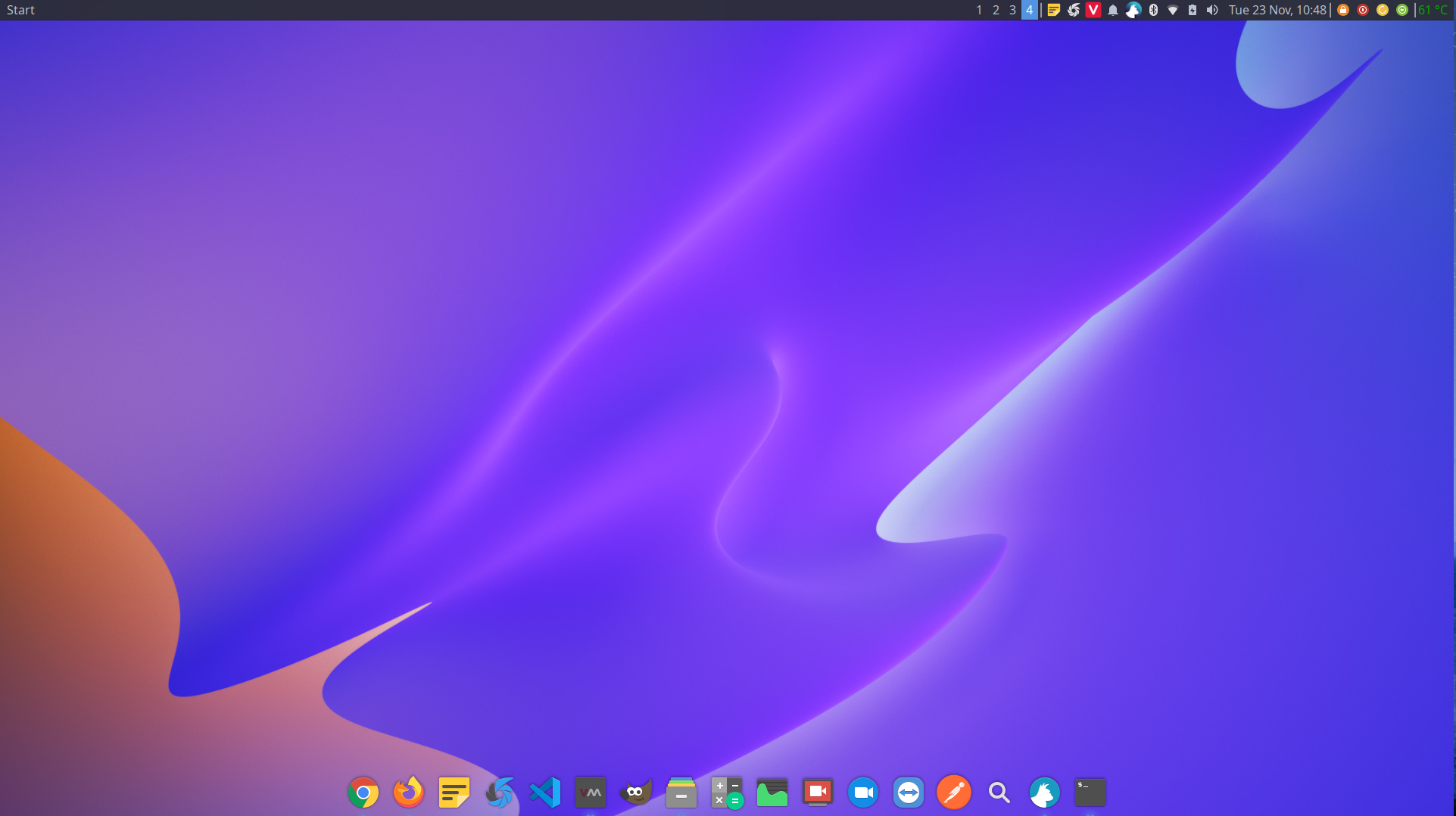Launch Postman from the dock
This screenshot has width=1456, height=816.
(953, 793)
